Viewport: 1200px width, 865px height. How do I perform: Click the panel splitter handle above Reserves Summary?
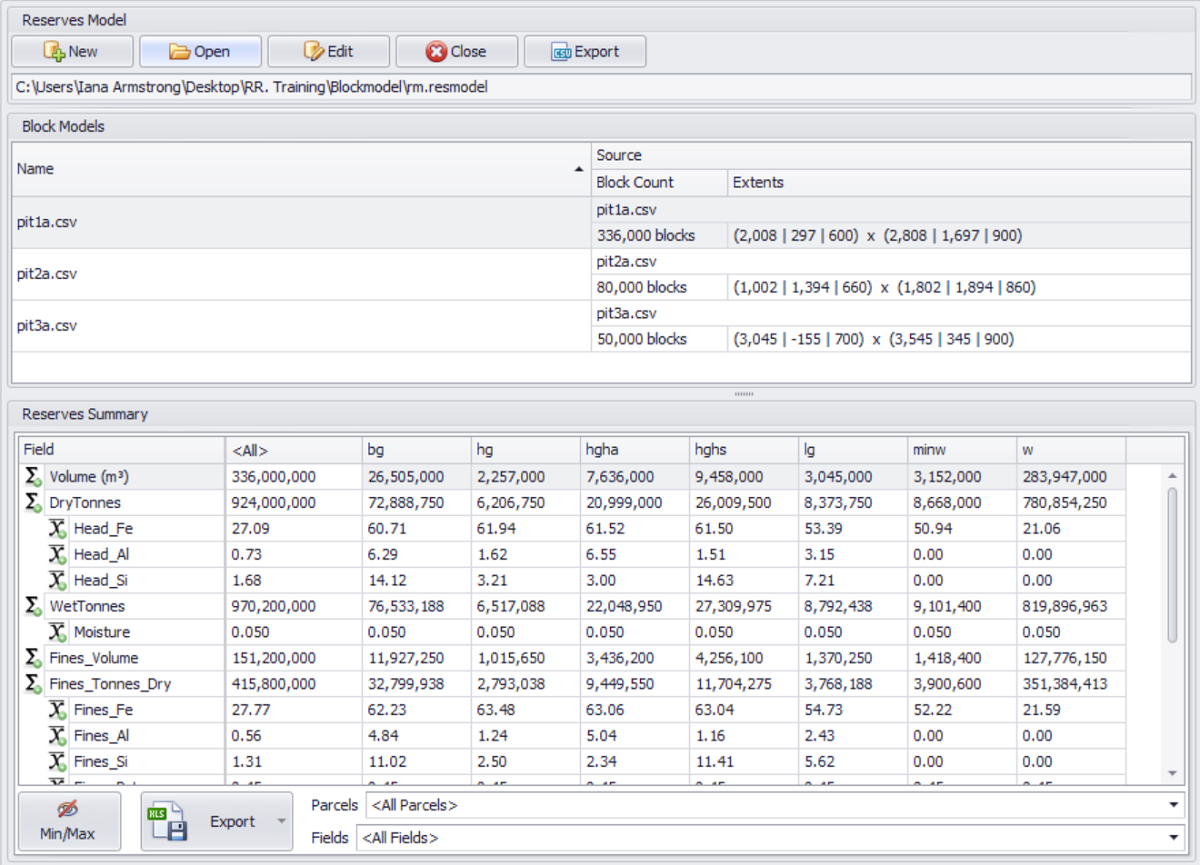tap(744, 394)
